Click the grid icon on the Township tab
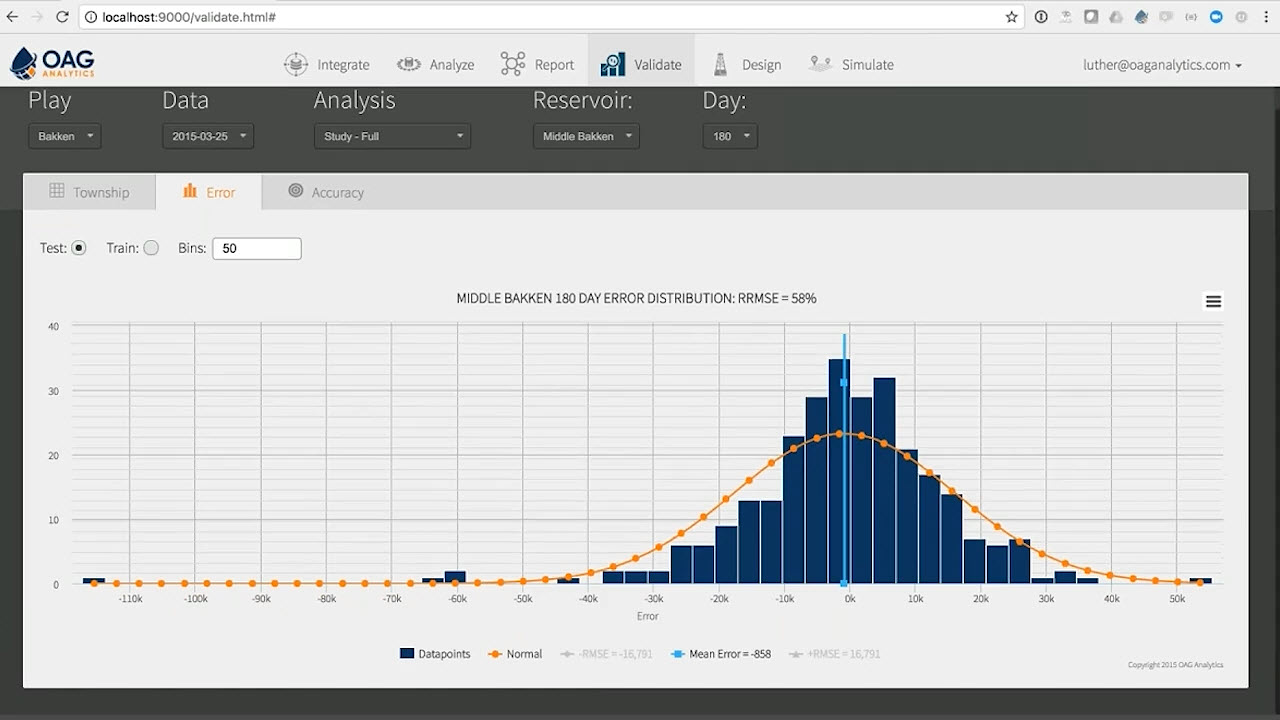The image size is (1280, 720). (57, 191)
